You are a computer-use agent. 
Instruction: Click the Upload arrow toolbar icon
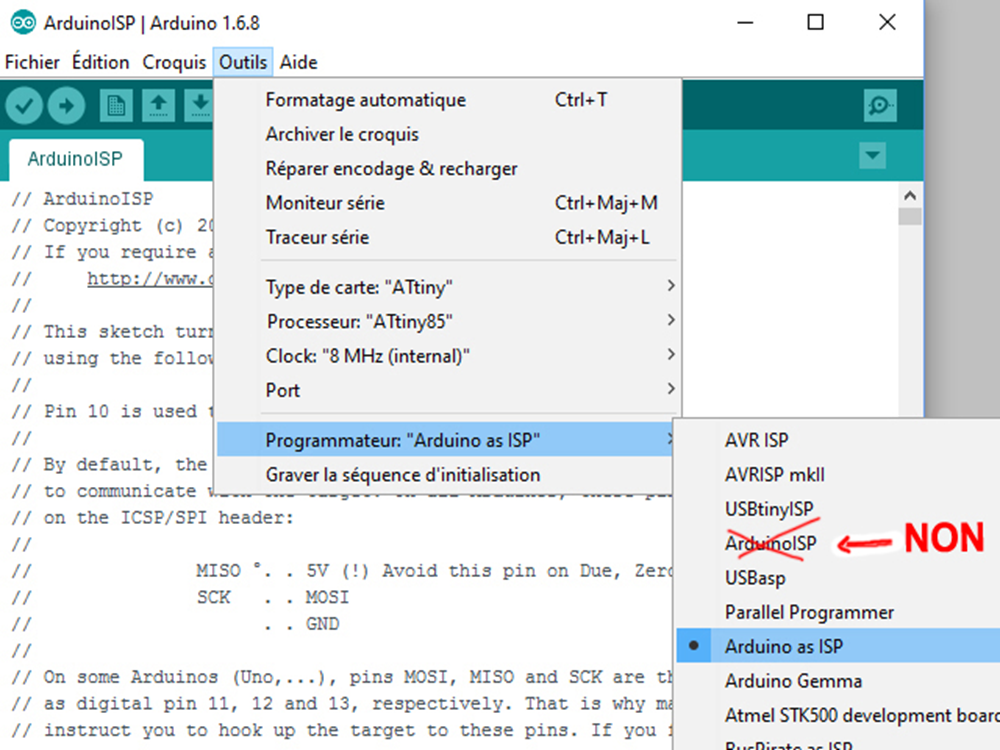(66, 105)
